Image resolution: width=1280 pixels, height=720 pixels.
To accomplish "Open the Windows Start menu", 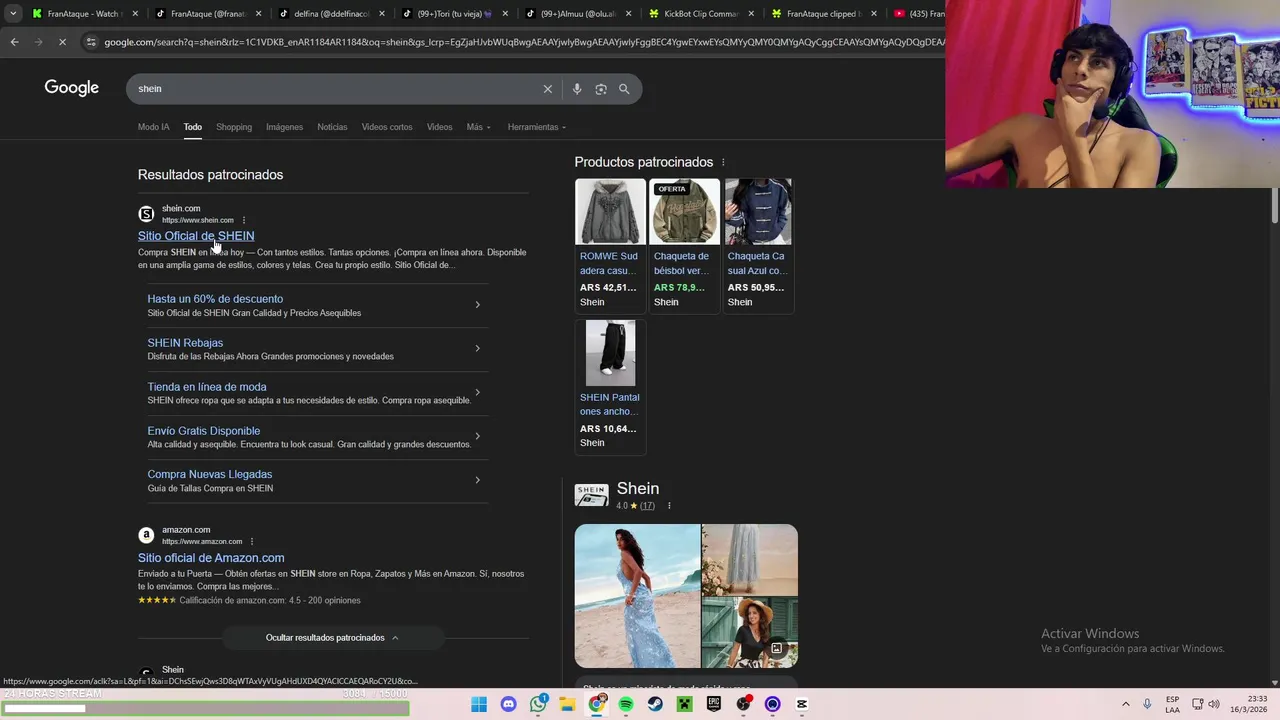I will 479,704.
